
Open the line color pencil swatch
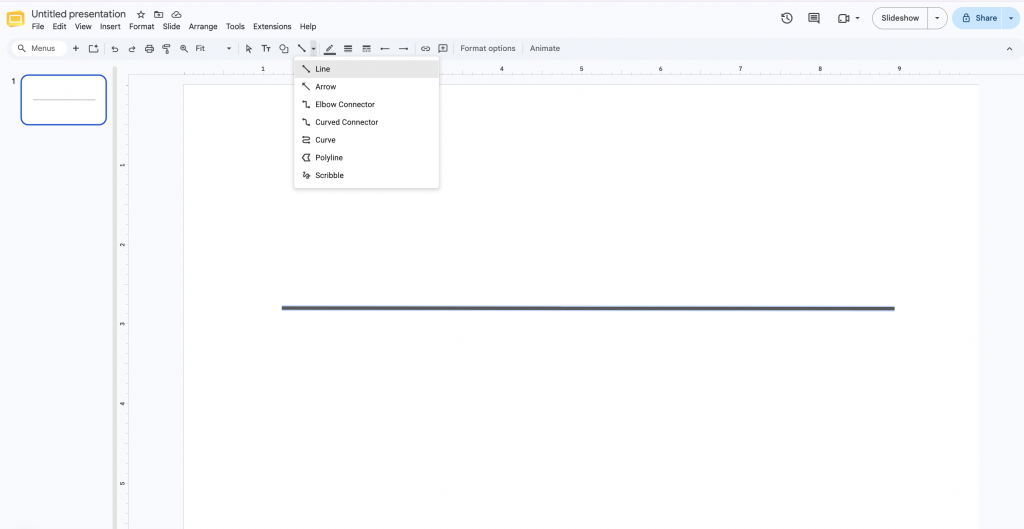(x=330, y=49)
